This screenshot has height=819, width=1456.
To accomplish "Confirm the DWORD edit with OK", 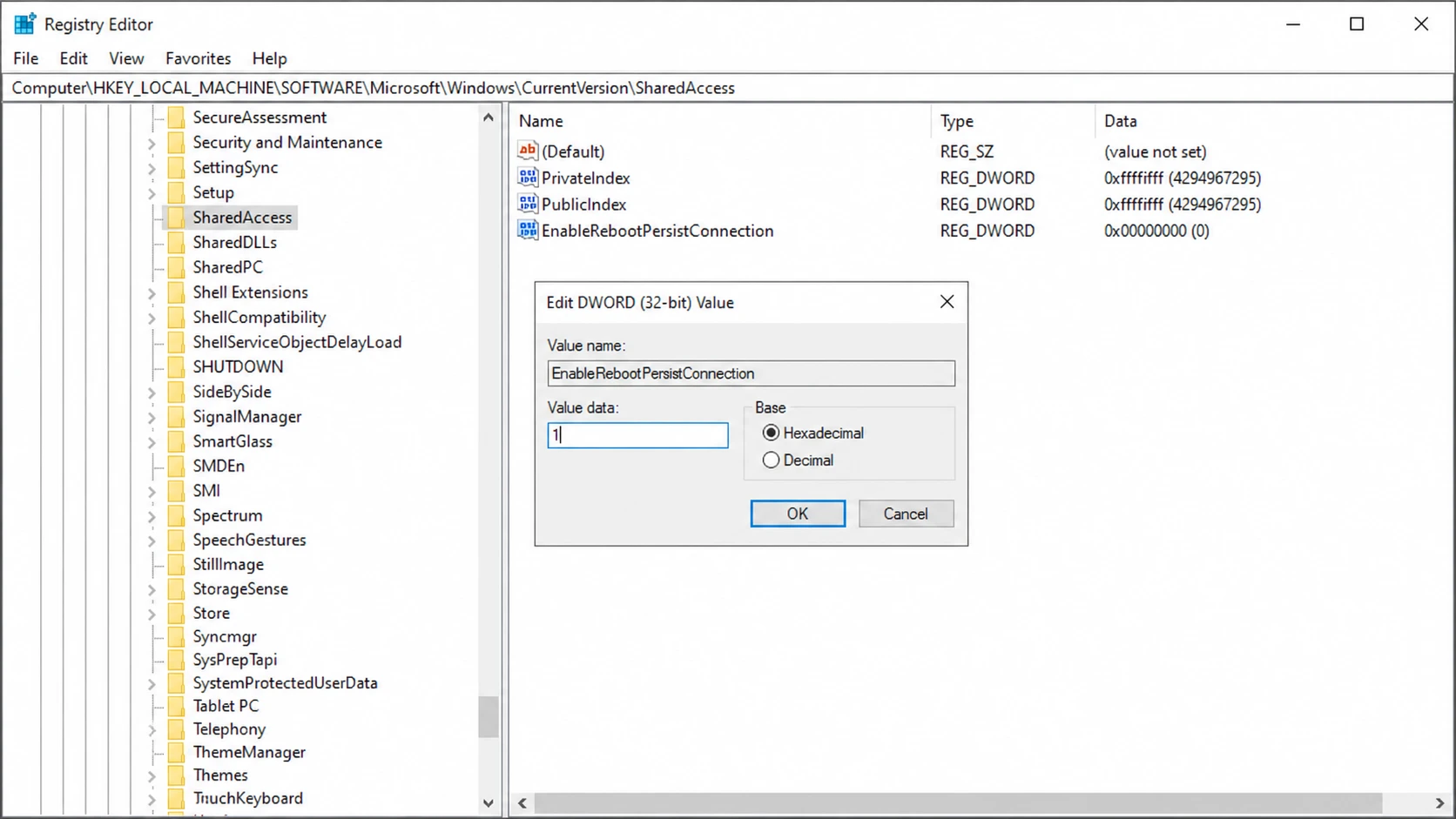I will 798,514.
